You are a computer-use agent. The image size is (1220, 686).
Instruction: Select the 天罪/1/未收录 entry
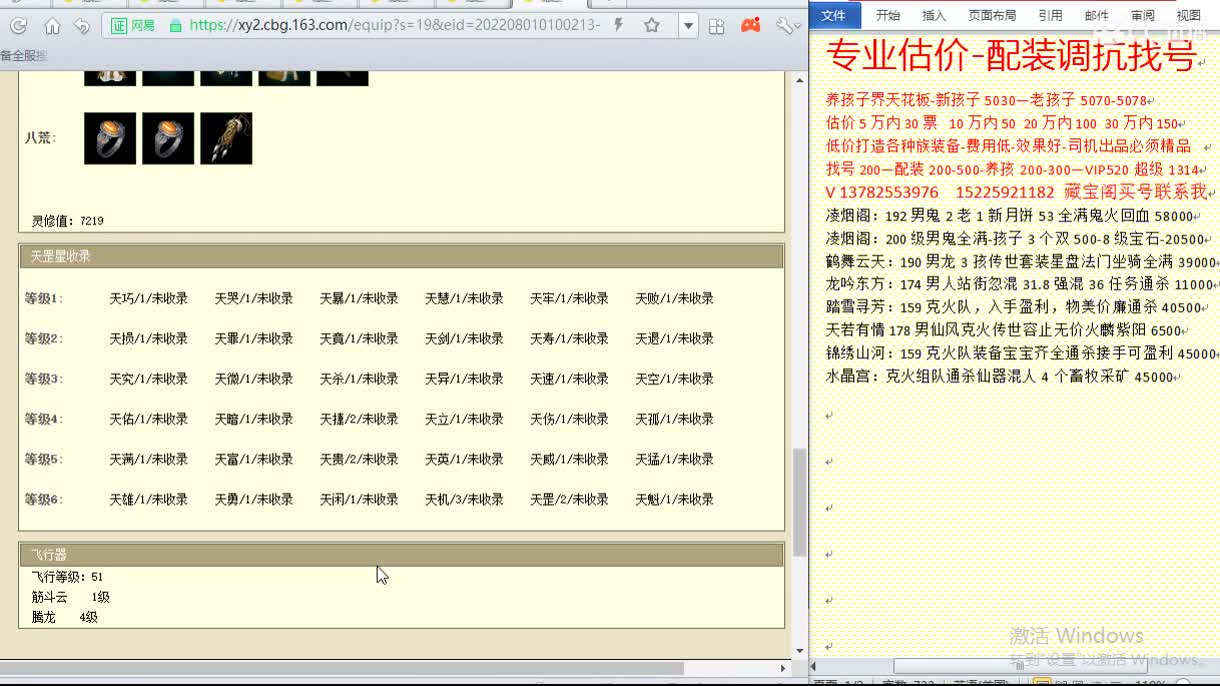(x=254, y=338)
